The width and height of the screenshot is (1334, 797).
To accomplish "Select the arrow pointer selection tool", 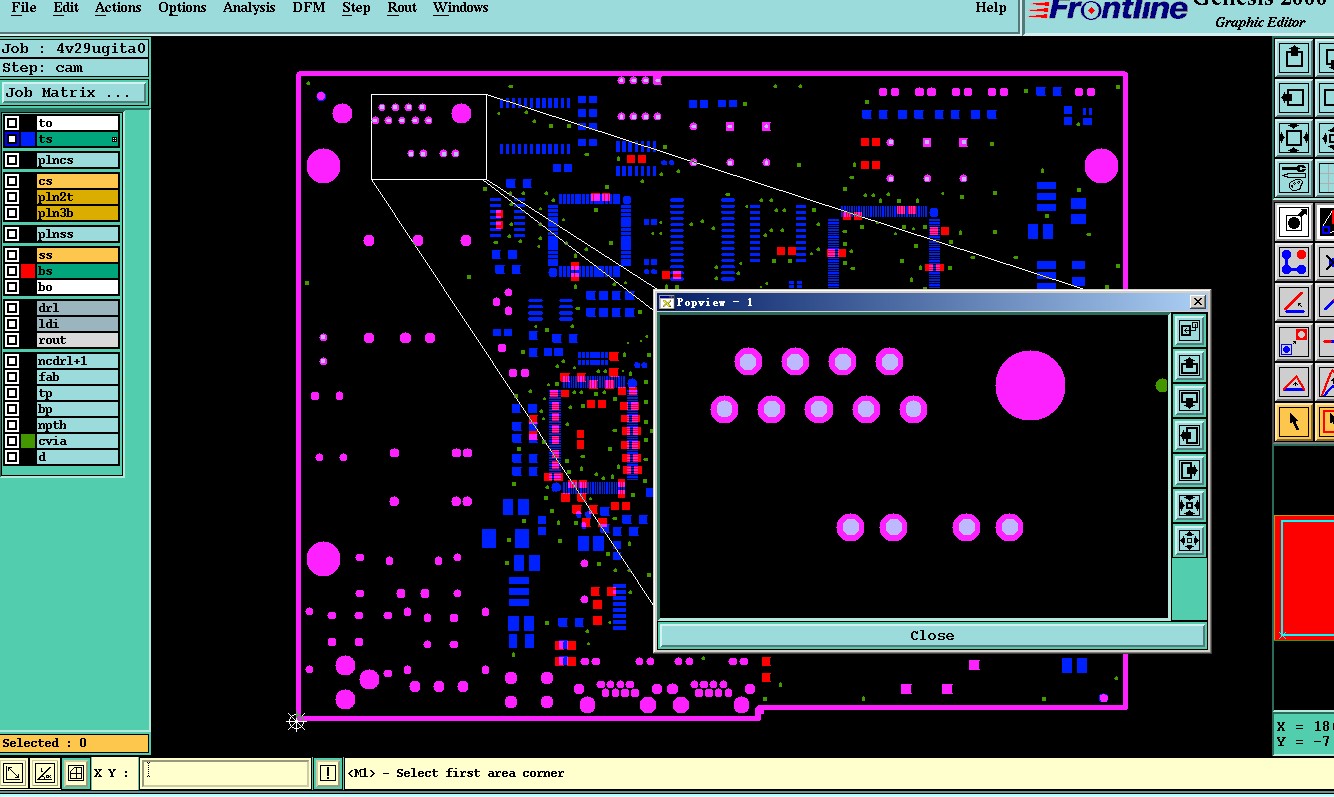I will pos(1294,422).
